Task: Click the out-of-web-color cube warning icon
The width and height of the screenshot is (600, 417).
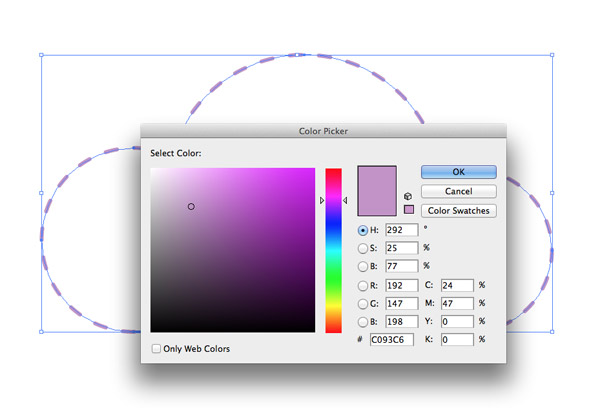Action: pyautogui.click(x=408, y=196)
